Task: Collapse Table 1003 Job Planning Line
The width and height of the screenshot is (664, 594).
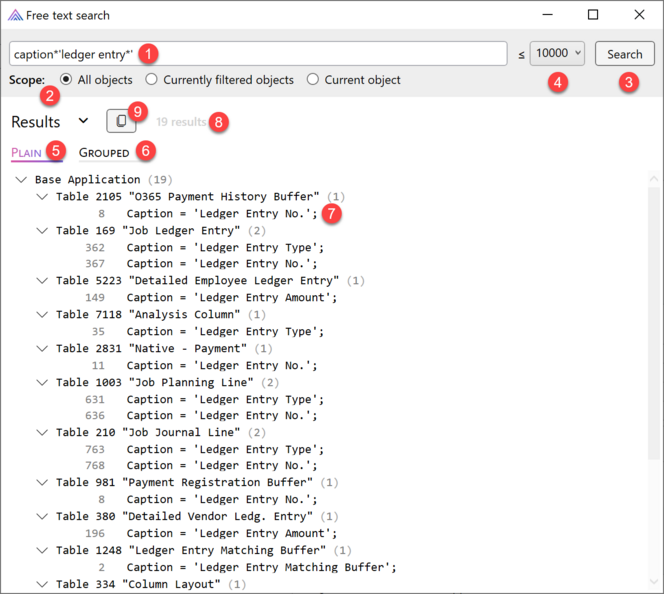Action: pyautogui.click(x=42, y=382)
